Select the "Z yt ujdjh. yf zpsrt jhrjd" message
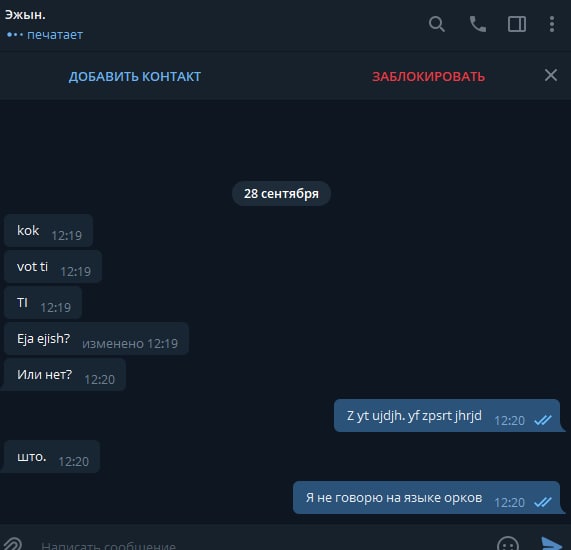 [x=449, y=416]
